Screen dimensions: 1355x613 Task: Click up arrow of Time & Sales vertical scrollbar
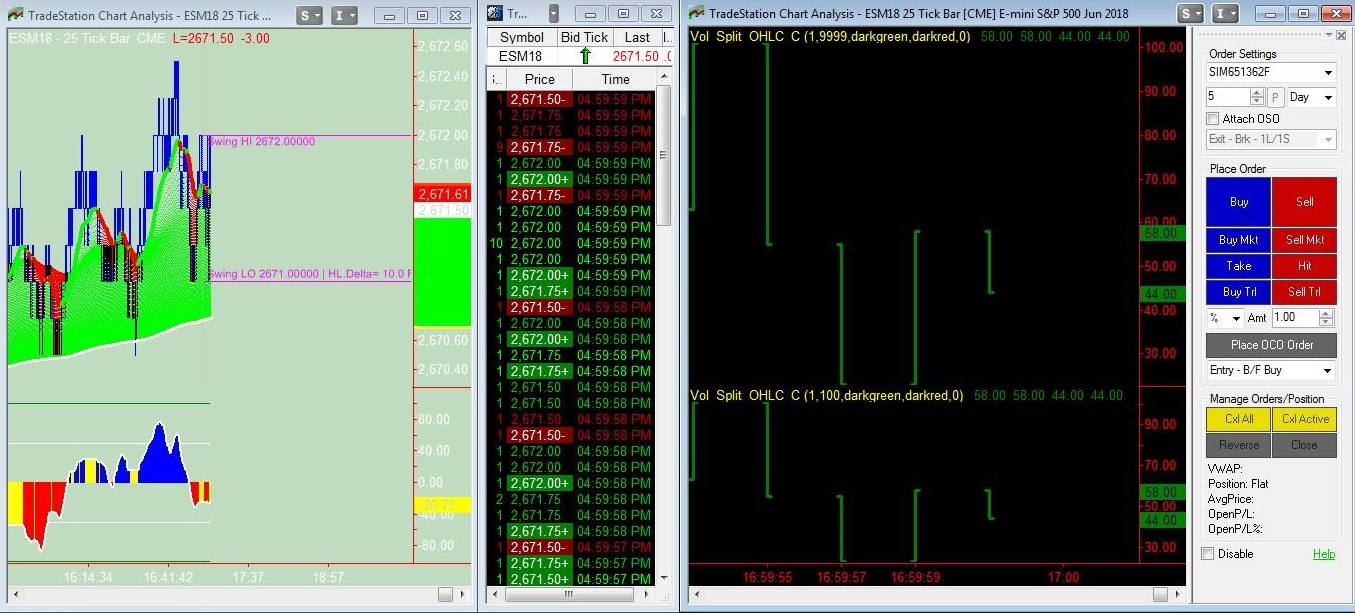662,77
